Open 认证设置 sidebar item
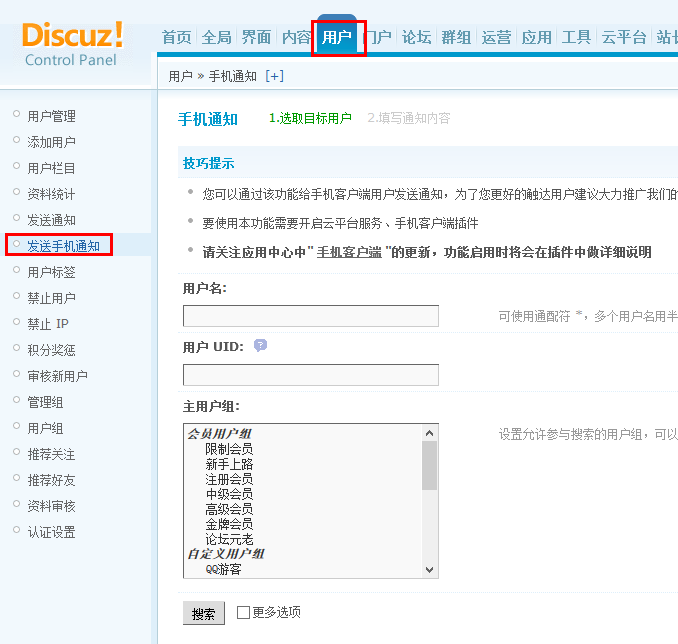This screenshot has width=678, height=644. pyautogui.click(x=51, y=532)
